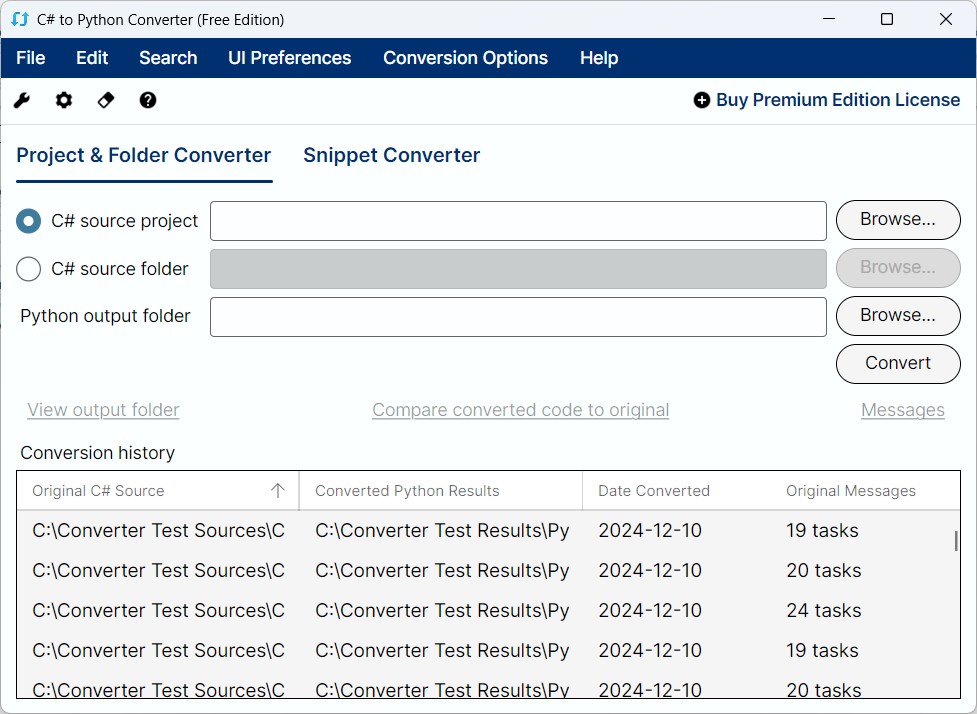Click the conversion history vertical scrollbar
Screen dimensions: 977x714
tap(956, 541)
